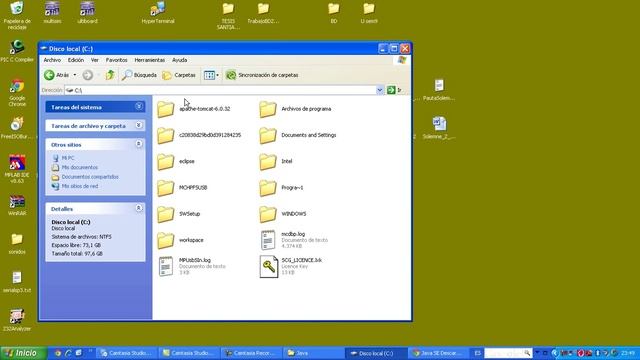This screenshot has width=640, height=360.
Task: Go up one folder level
Action: tap(110, 75)
